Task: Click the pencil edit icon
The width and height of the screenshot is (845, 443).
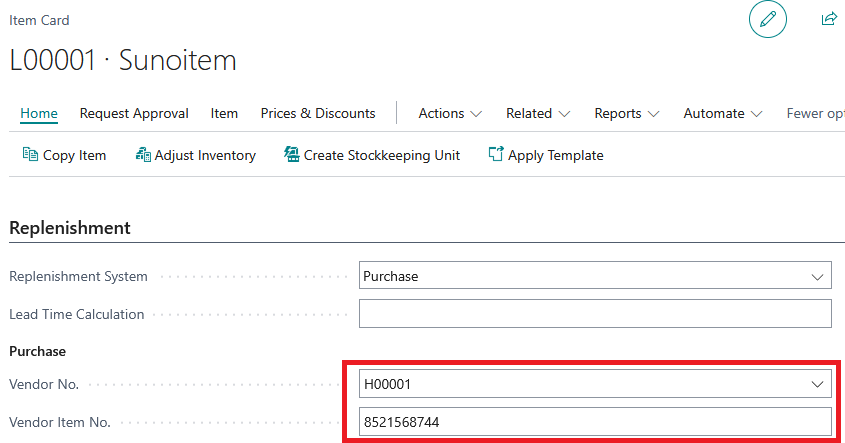Action: coord(767,19)
